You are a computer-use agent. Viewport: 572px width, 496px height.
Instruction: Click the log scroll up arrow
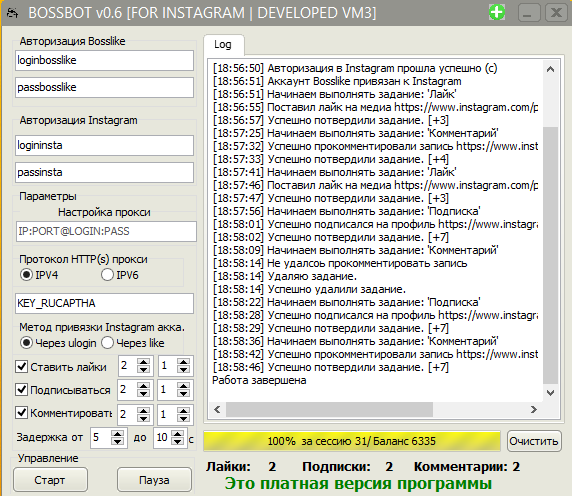pyautogui.click(x=550, y=69)
